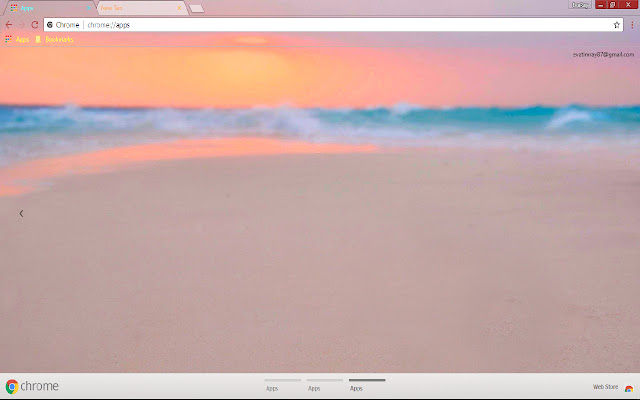Open a new tab with the tab-strip button
The image size is (640, 400).
pos(197,9)
